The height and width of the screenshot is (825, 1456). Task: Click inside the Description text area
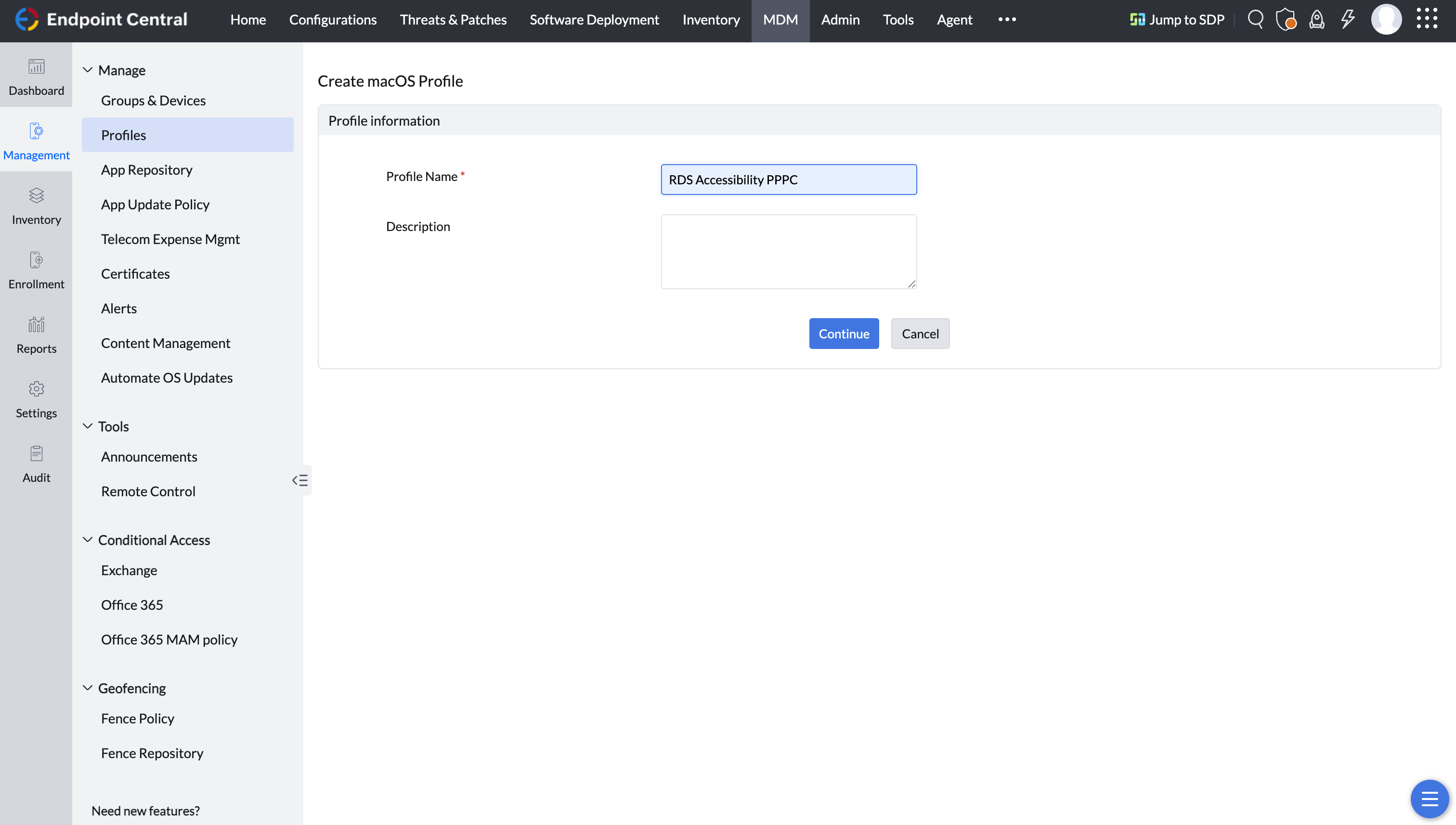(x=788, y=252)
